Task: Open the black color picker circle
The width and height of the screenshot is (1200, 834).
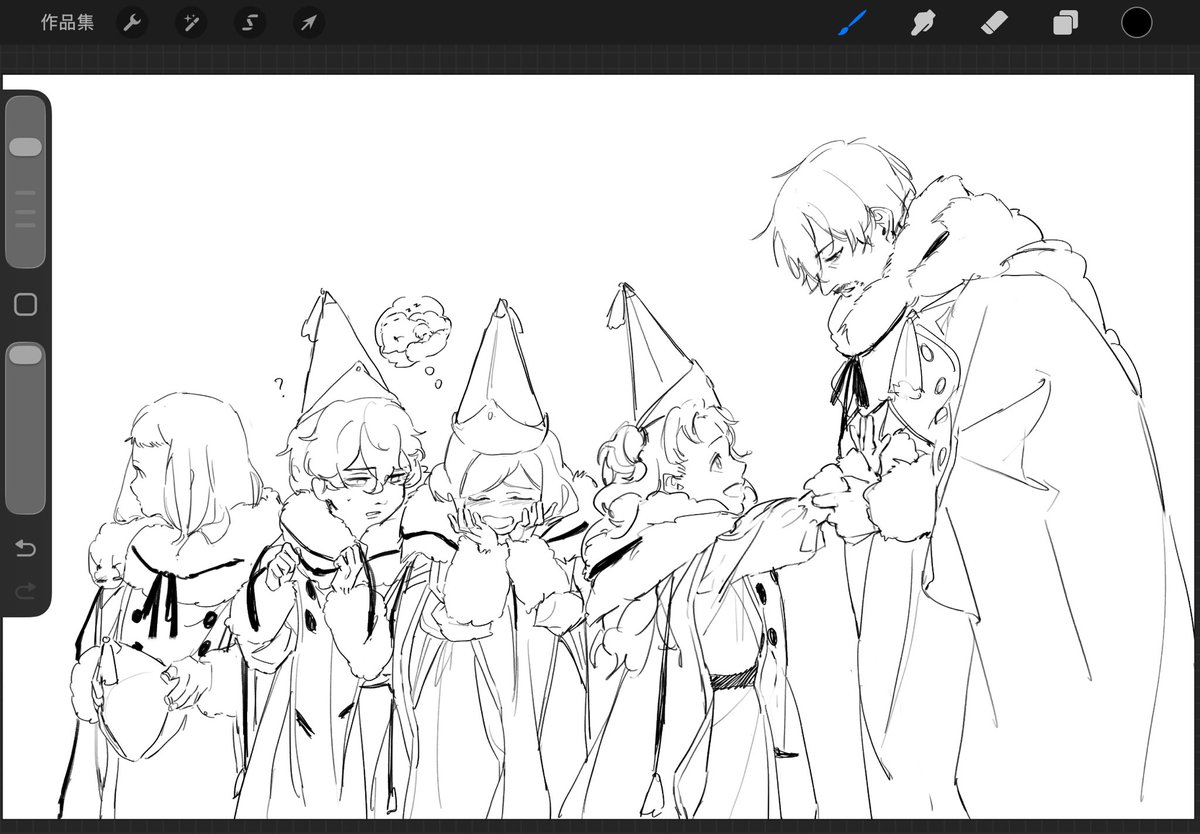Action: pyautogui.click(x=1136, y=22)
